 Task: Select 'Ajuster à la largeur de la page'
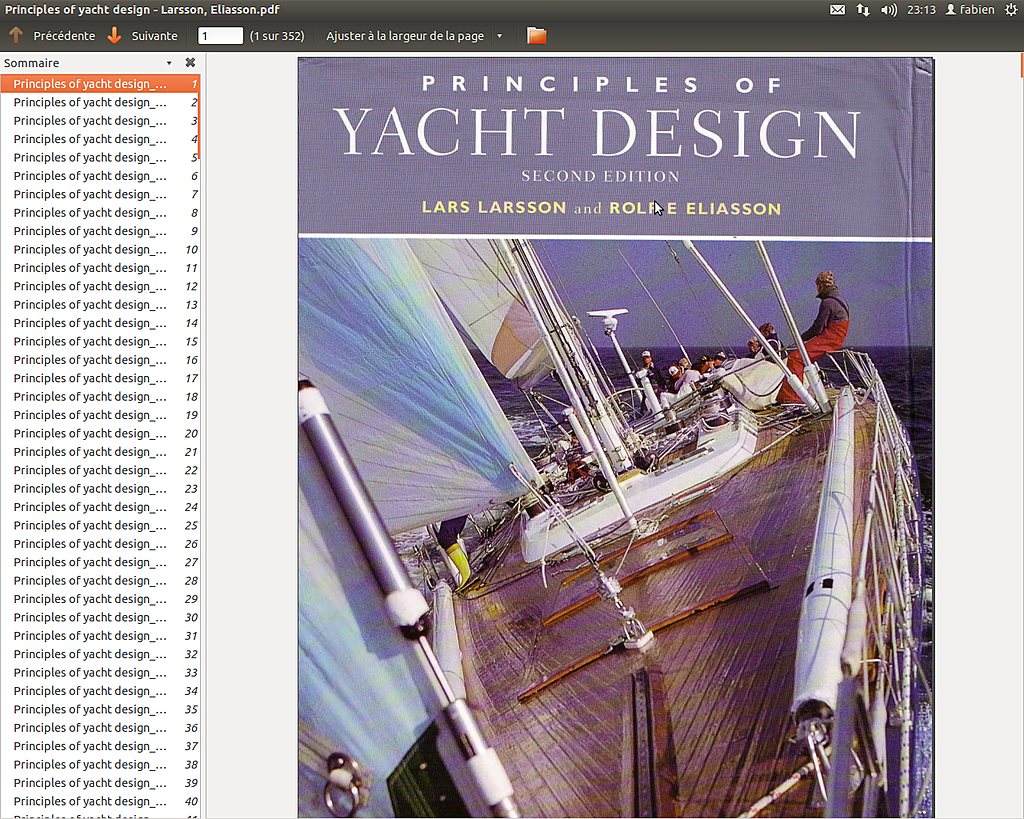(405, 36)
